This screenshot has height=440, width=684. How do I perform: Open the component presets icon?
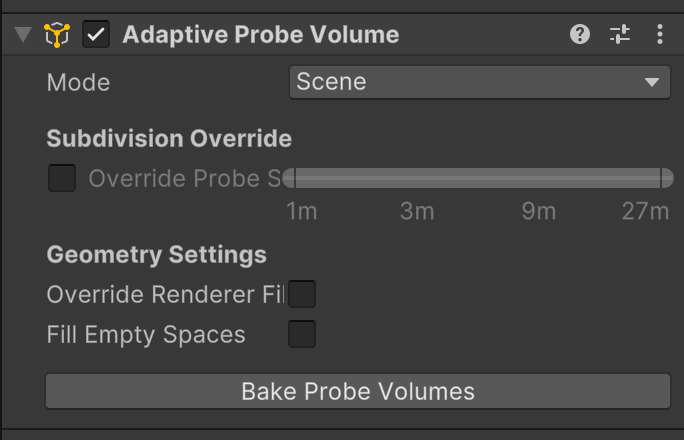click(x=620, y=35)
